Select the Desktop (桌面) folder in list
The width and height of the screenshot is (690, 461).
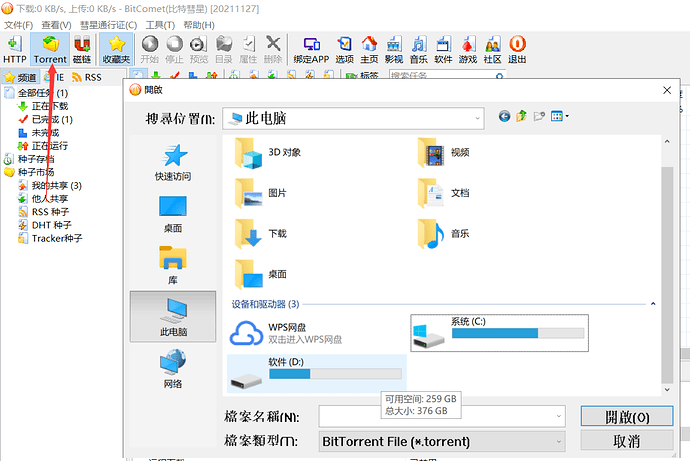(261, 274)
